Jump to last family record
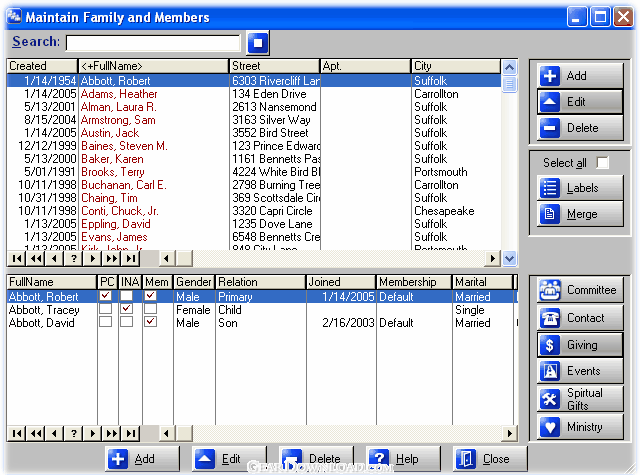The width and height of the screenshot is (640, 475). pyautogui.click(x=131, y=258)
